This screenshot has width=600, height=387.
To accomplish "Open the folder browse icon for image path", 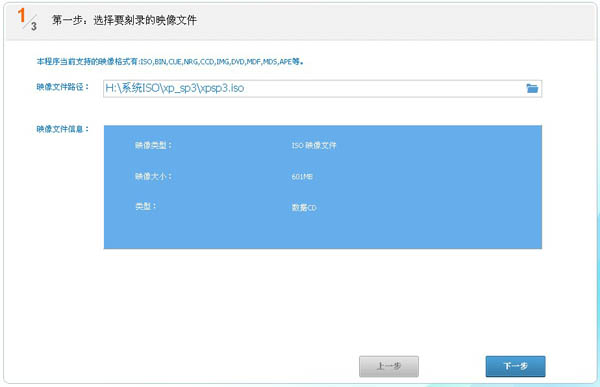I will (532, 88).
